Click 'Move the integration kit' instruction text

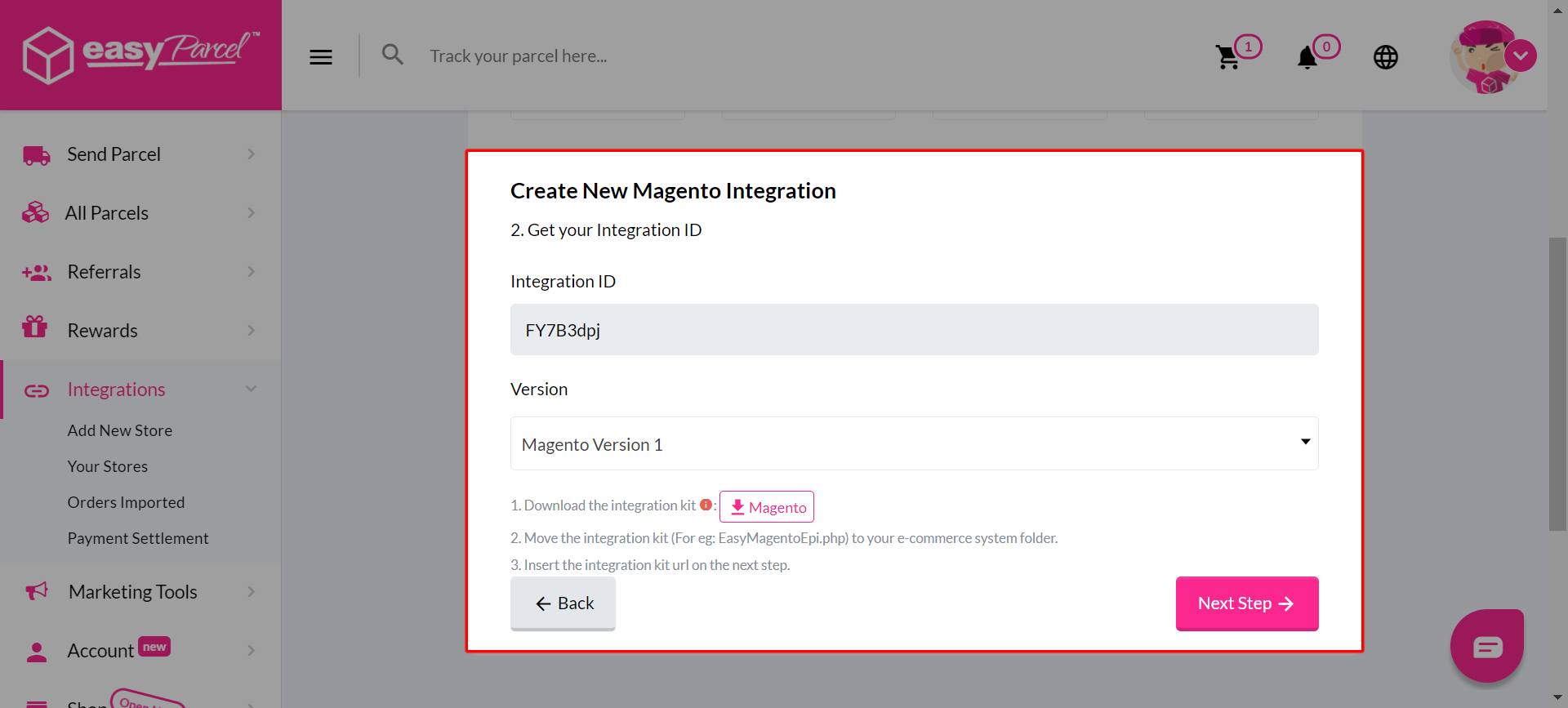(x=784, y=538)
